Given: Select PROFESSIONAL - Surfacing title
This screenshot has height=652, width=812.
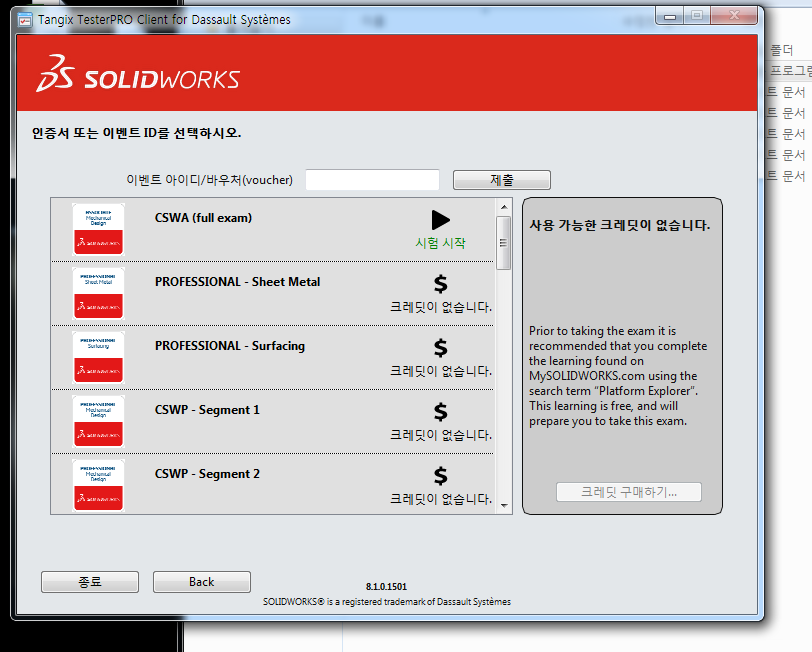Looking at the screenshot, I should pyautogui.click(x=230, y=346).
